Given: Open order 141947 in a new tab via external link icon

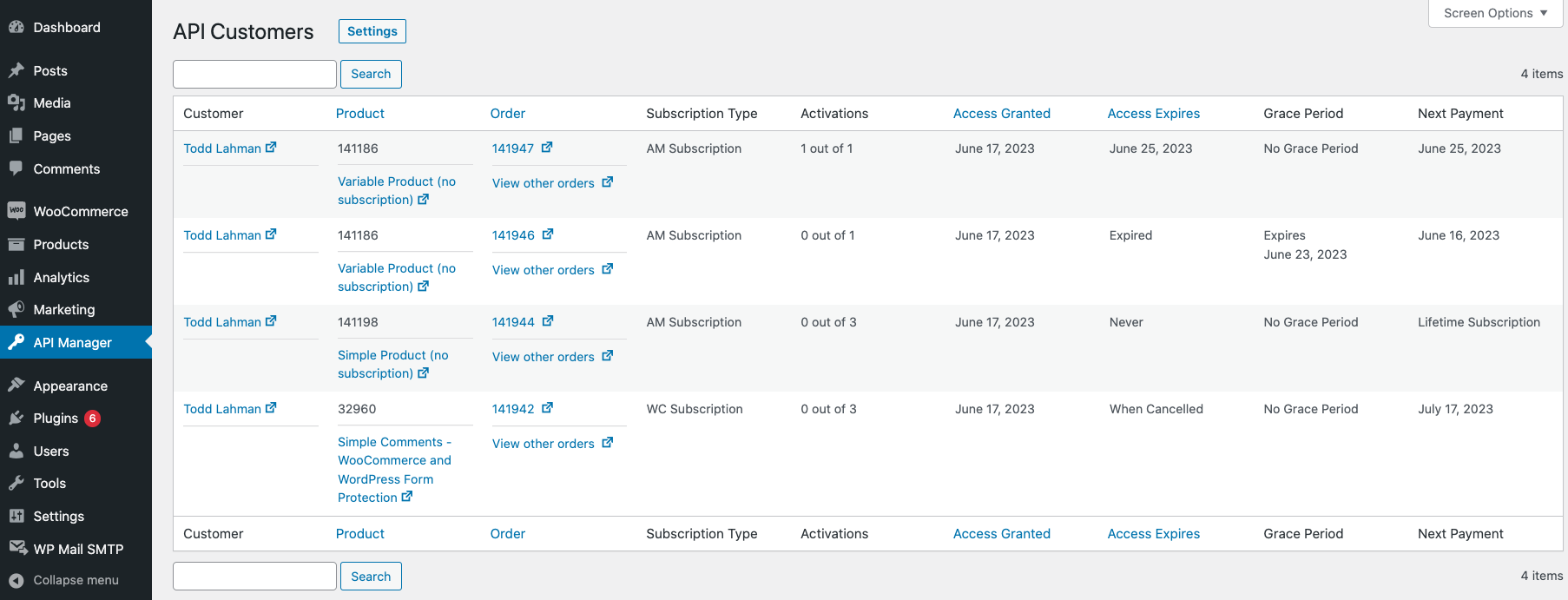Looking at the screenshot, I should (548, 148).
